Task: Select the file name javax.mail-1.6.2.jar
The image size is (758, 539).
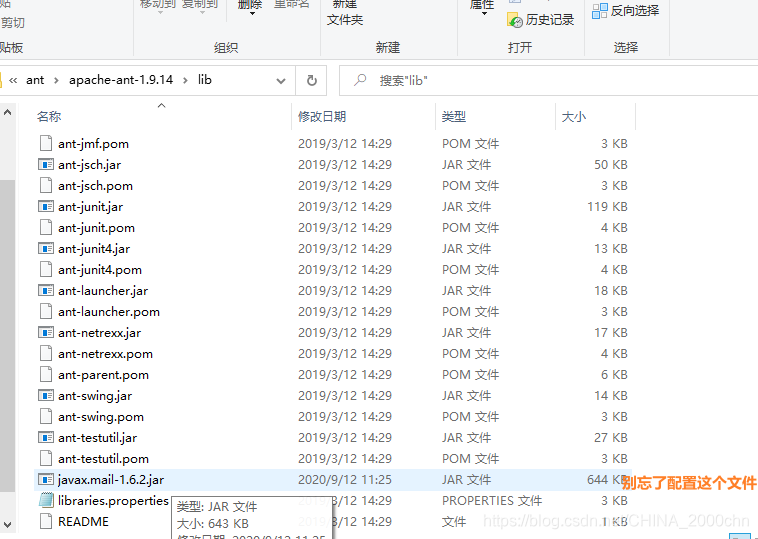Action: click(111, 480)
